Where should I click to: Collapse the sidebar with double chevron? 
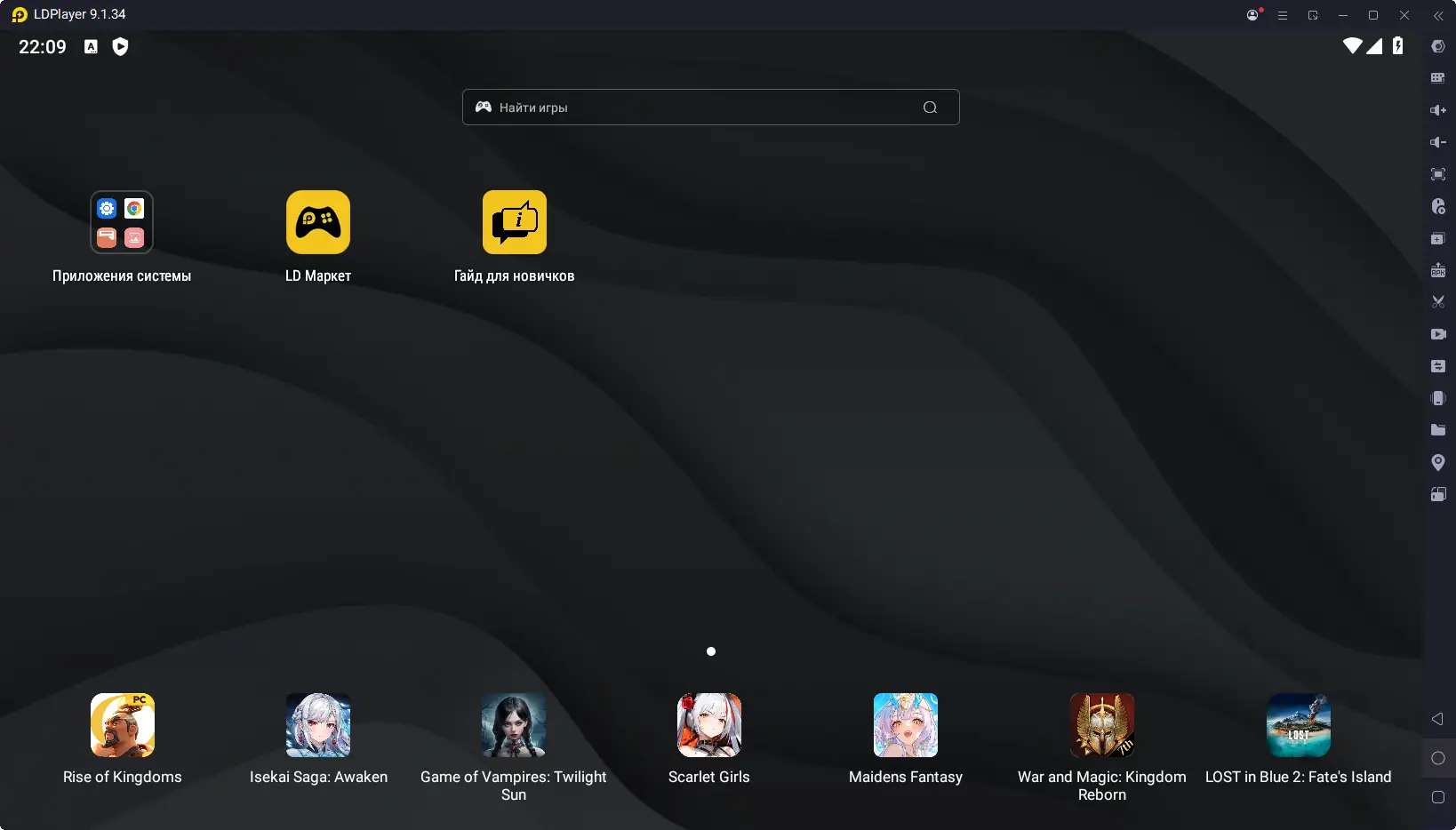(1437, 15)
